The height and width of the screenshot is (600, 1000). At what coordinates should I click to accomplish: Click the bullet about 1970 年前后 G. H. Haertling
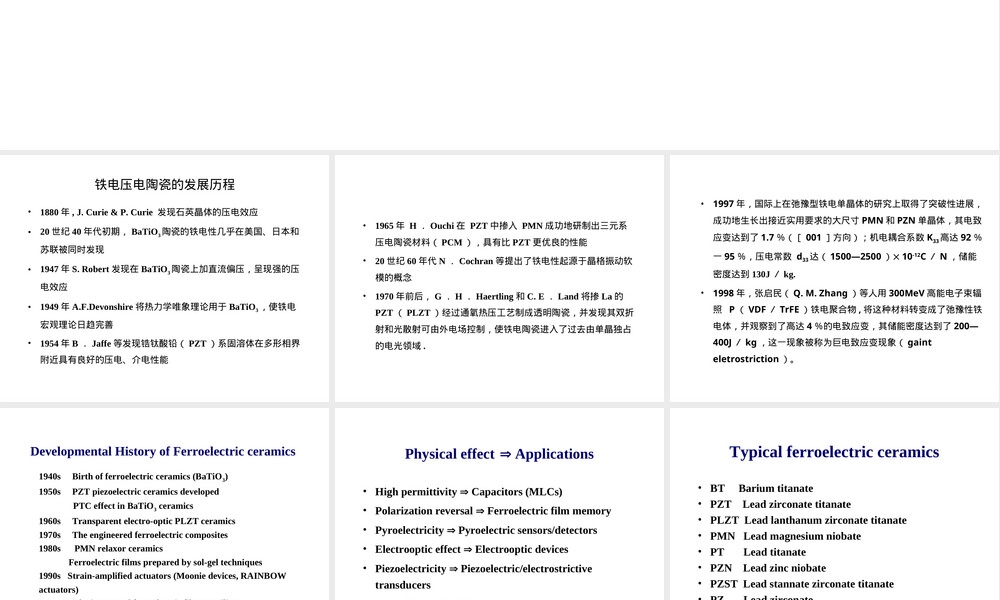click(x=504, y=321)
